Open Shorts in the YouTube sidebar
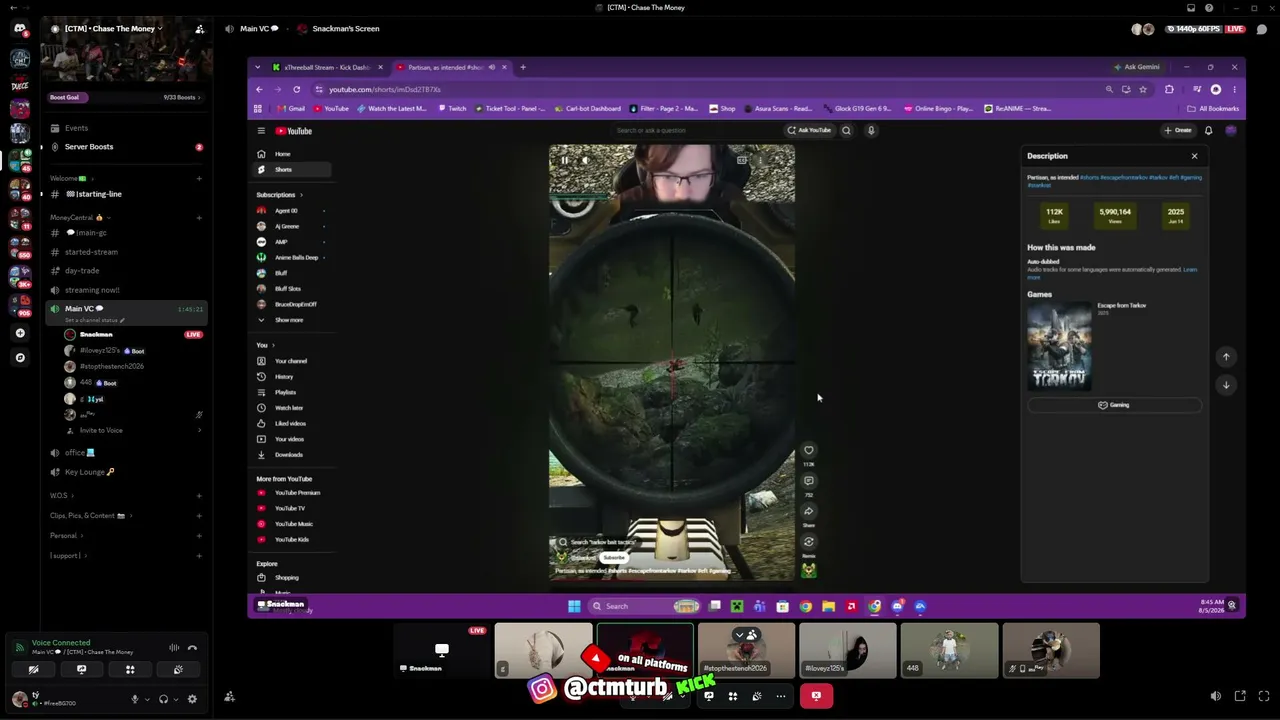Viewport: 1280px width, 720px height. coord(292,169)
